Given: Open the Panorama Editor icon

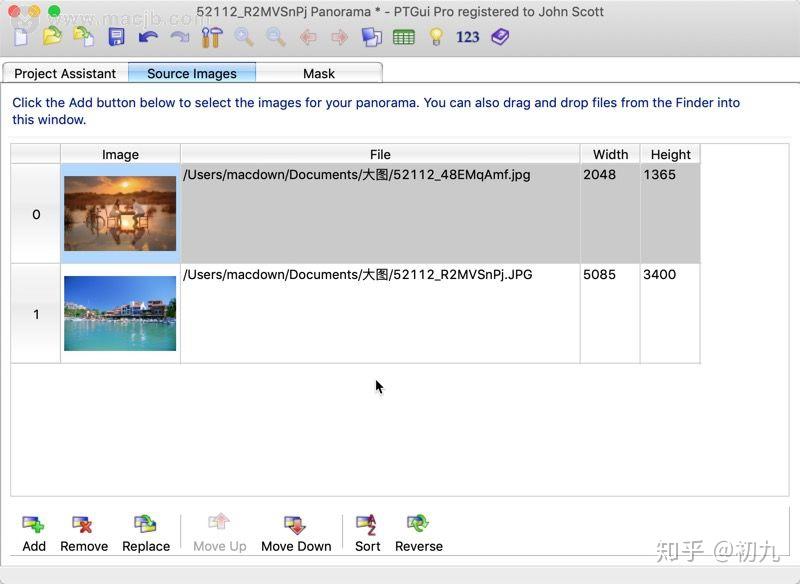Looking at the screenshot, I should point(371,37).
